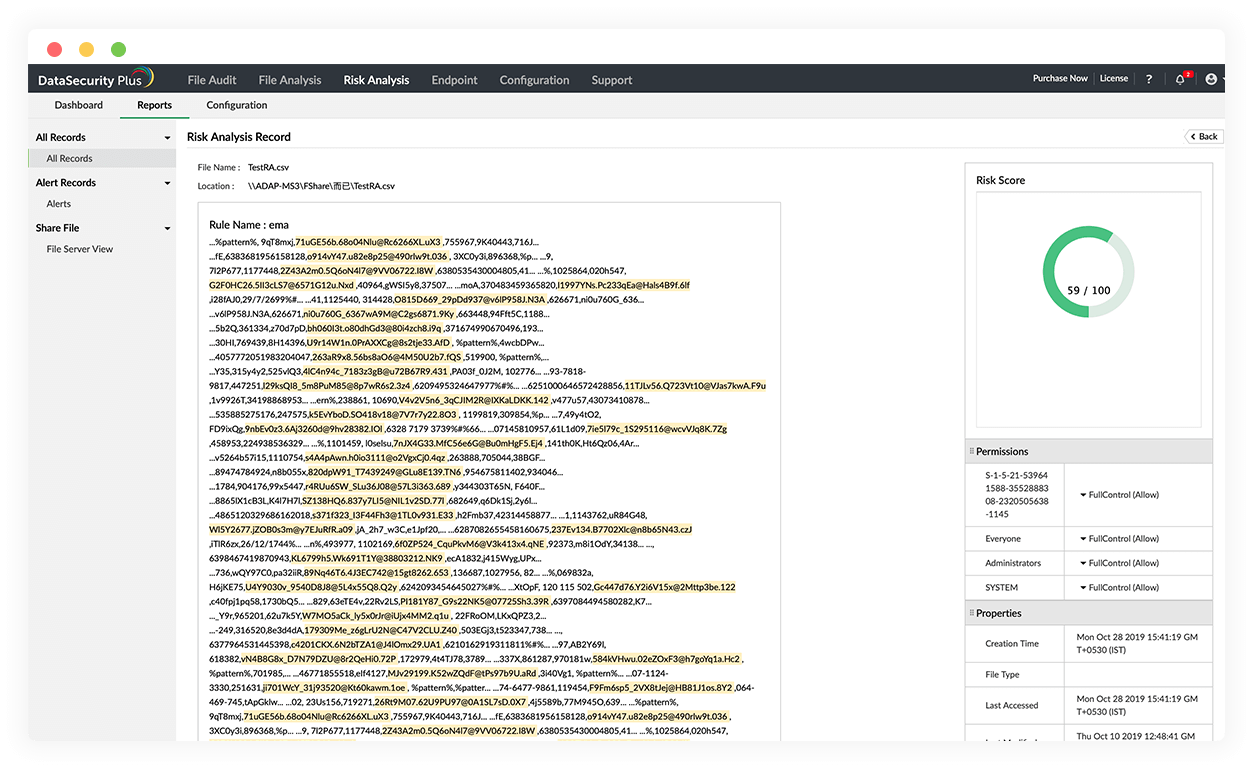The width and height of the screenshot is (1254, 766).
Task: Open the notifications bell icon
Action: [x=1181, y=79]
